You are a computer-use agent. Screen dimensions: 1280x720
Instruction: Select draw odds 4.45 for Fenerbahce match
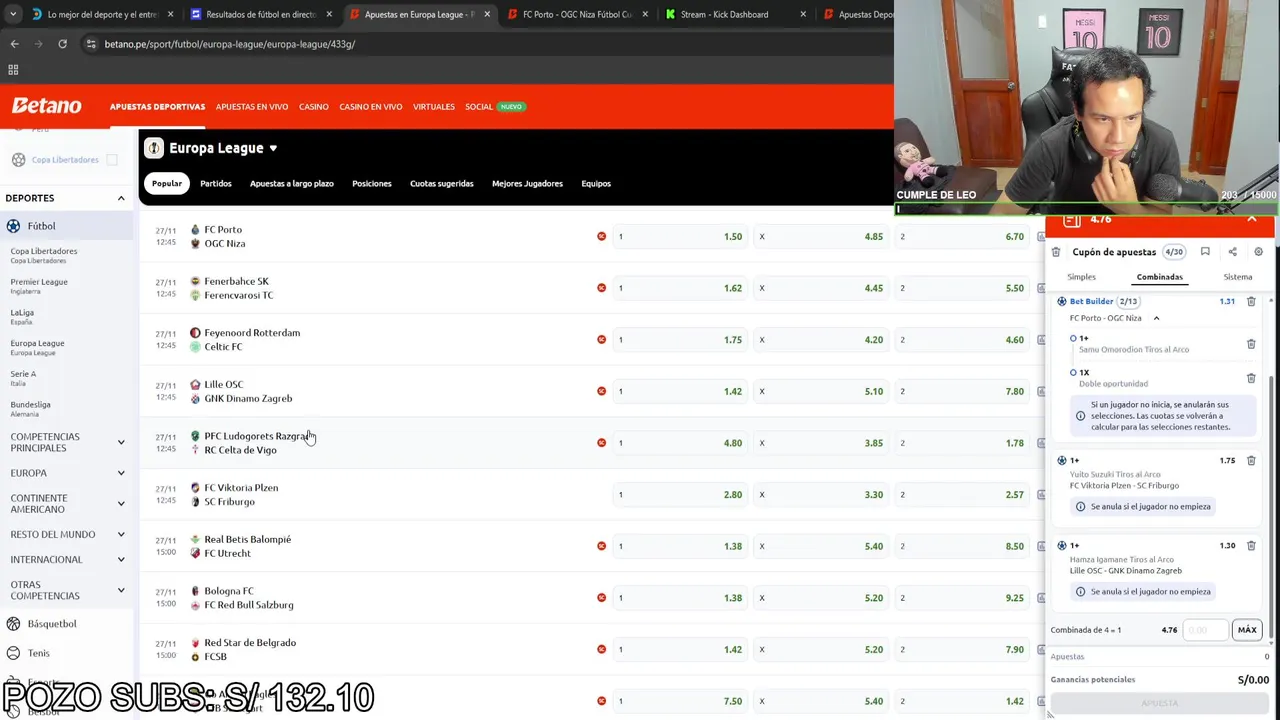coord(821,288)
